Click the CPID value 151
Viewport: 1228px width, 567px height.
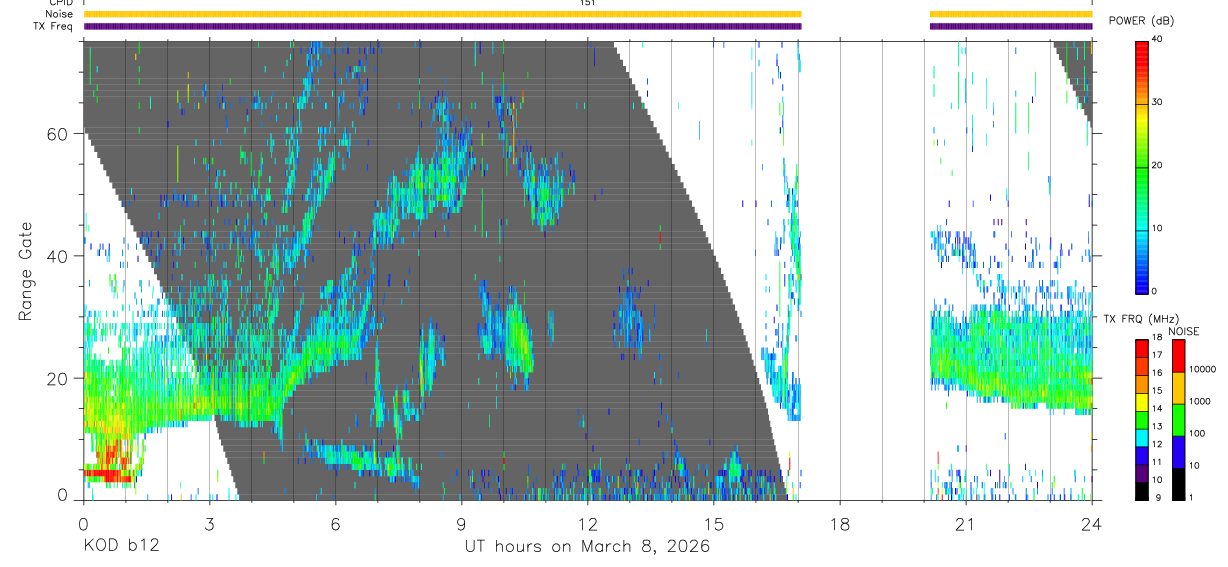(x=587, y=3)
